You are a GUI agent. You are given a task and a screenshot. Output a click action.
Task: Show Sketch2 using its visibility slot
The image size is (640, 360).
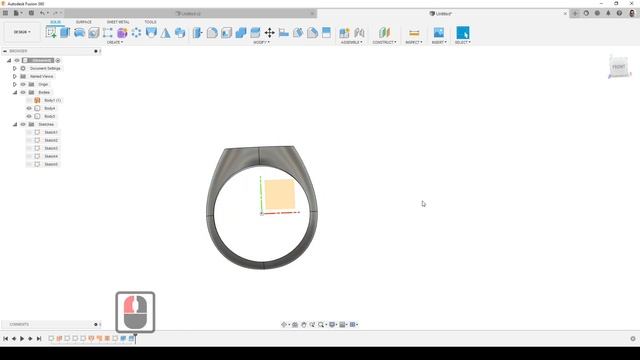(x=29, y=140)
